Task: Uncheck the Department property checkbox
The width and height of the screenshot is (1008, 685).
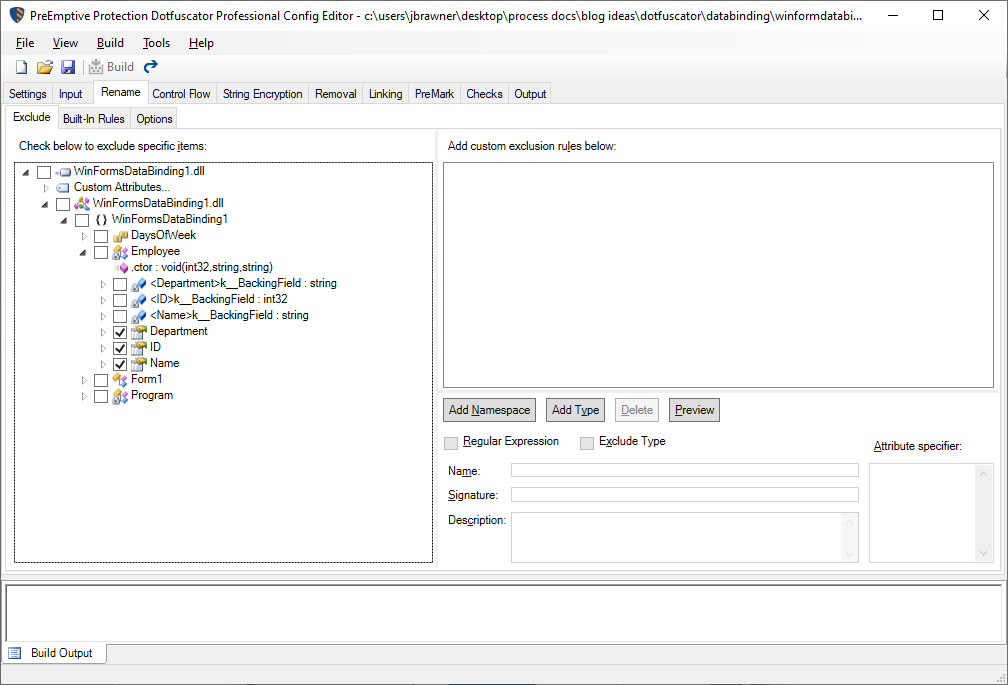Action: 120,332
